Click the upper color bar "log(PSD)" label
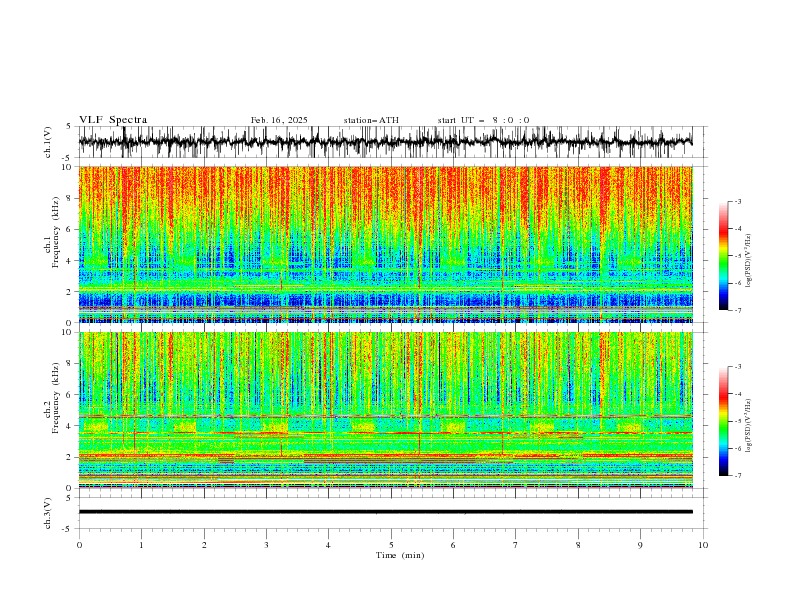The height and width of the screenshot is (612, 792). 749,261
